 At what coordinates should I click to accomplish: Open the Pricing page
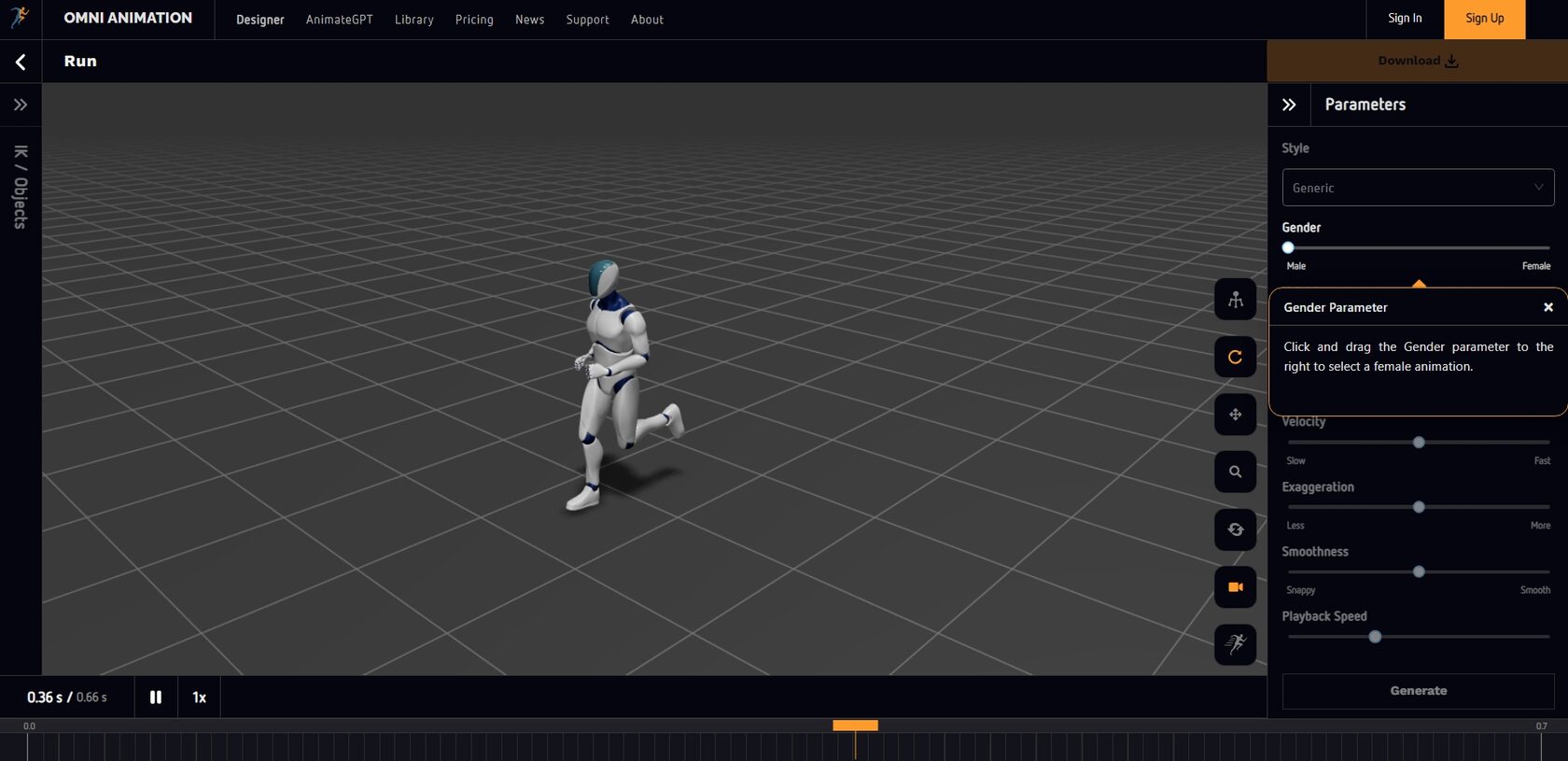point(474,20)
